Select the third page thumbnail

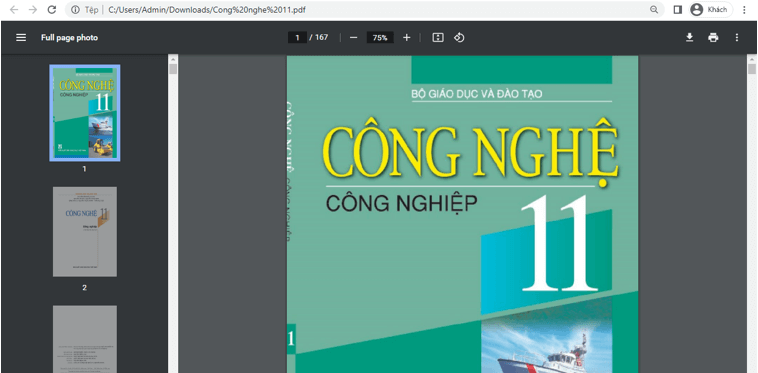tap(85, 339)
